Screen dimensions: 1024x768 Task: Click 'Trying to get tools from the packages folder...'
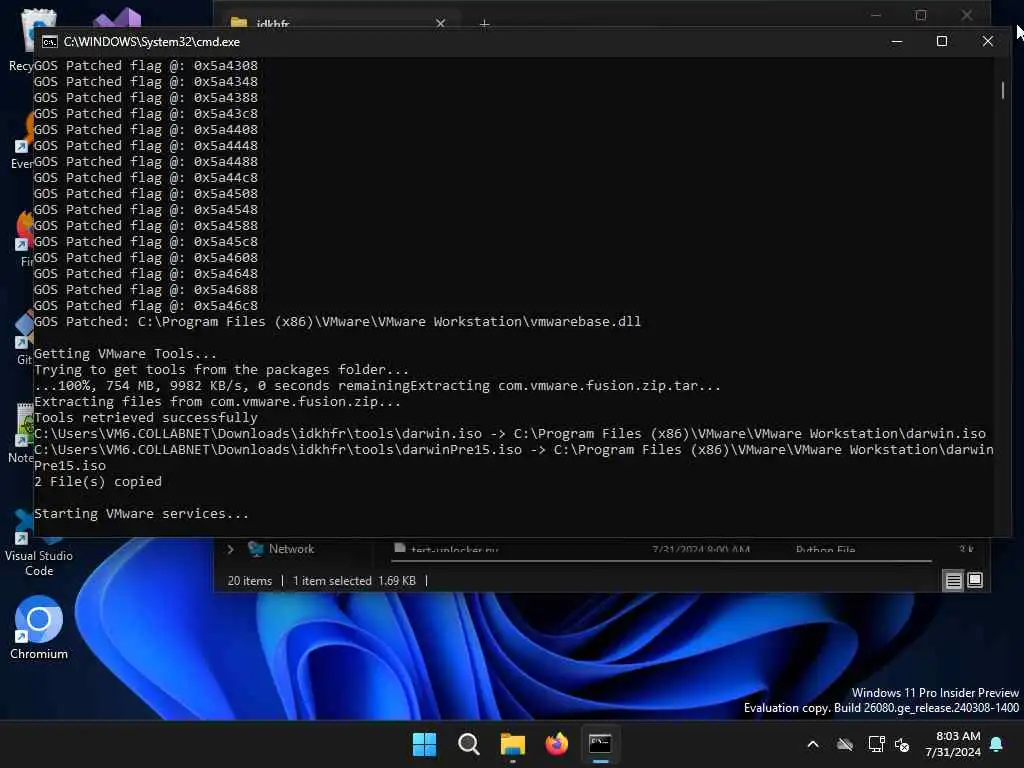tap(221, 370)
